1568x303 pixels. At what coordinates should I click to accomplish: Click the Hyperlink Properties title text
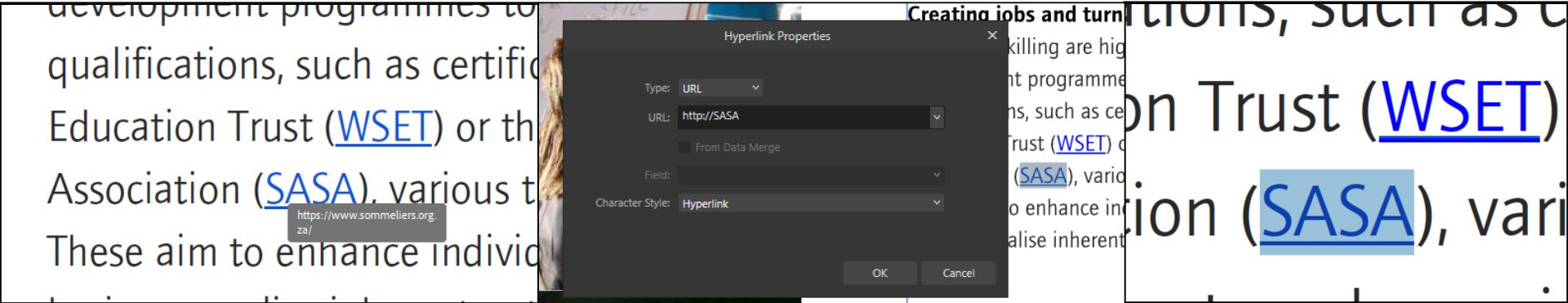[x=777, y=36]
